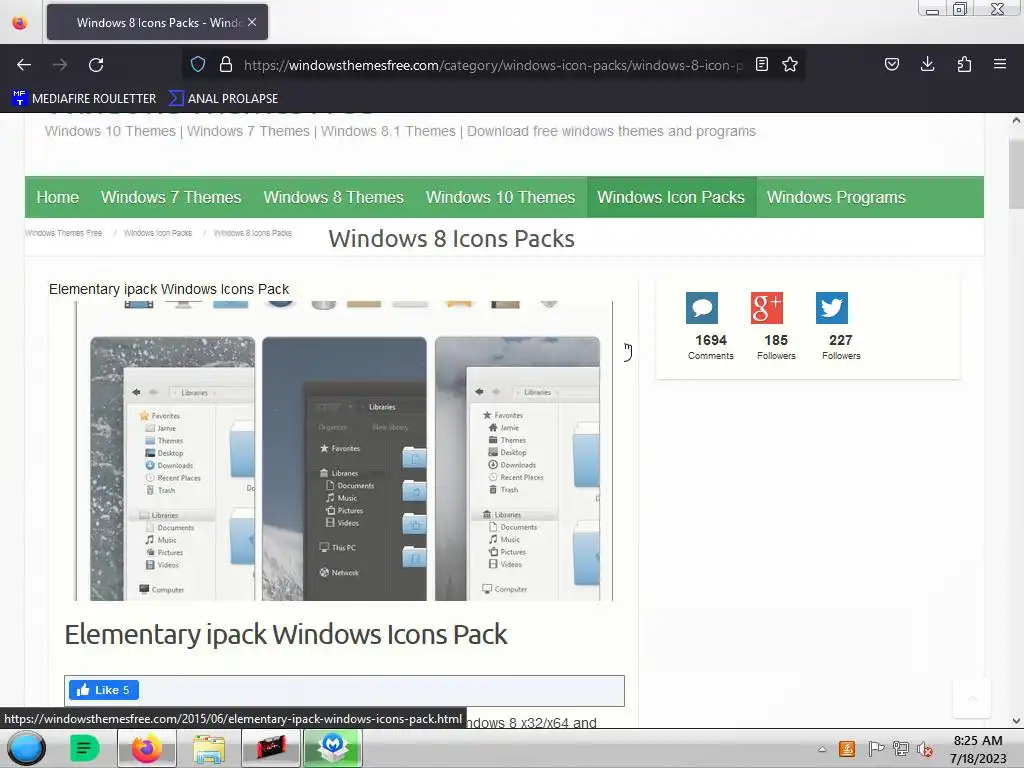This screenshot has width=1024, height=768.
Task: Click the Windows 8 Icons Packs page heading
Action: pos(451,239)
